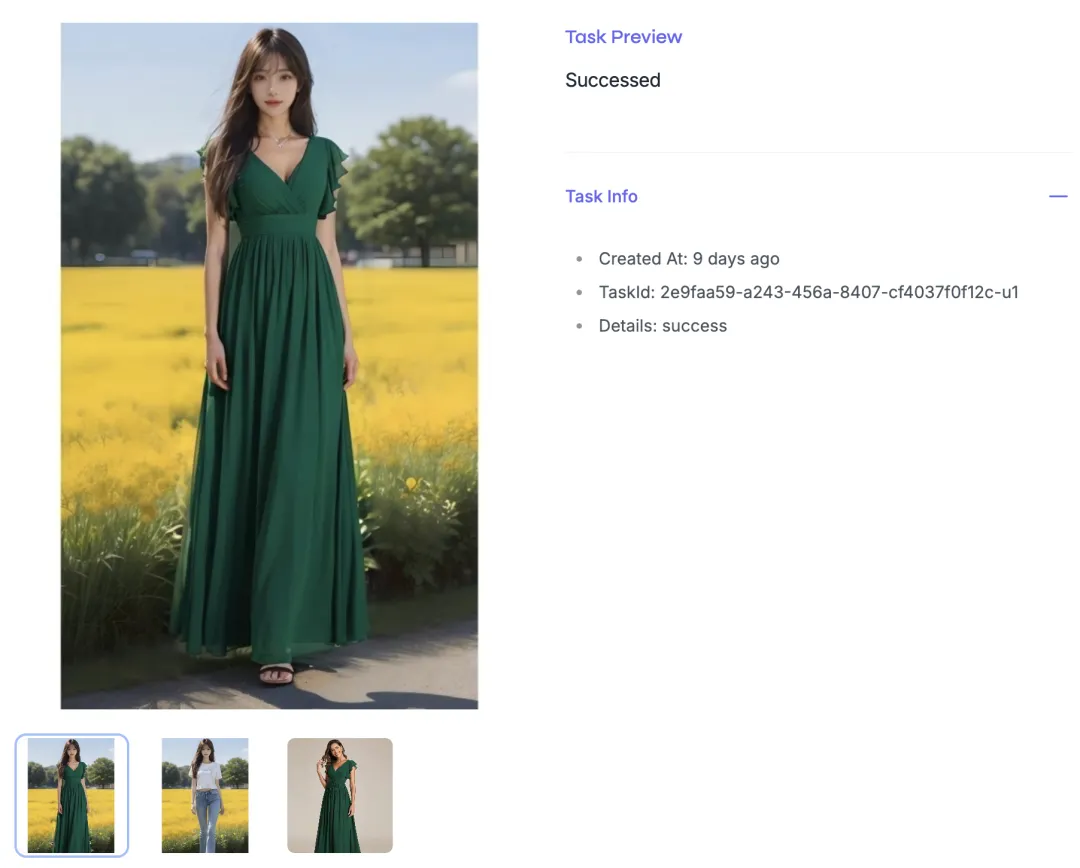This screenshot has width=1080, height=868.
Task: Click the model's face in the main preview
Action: 273,85
